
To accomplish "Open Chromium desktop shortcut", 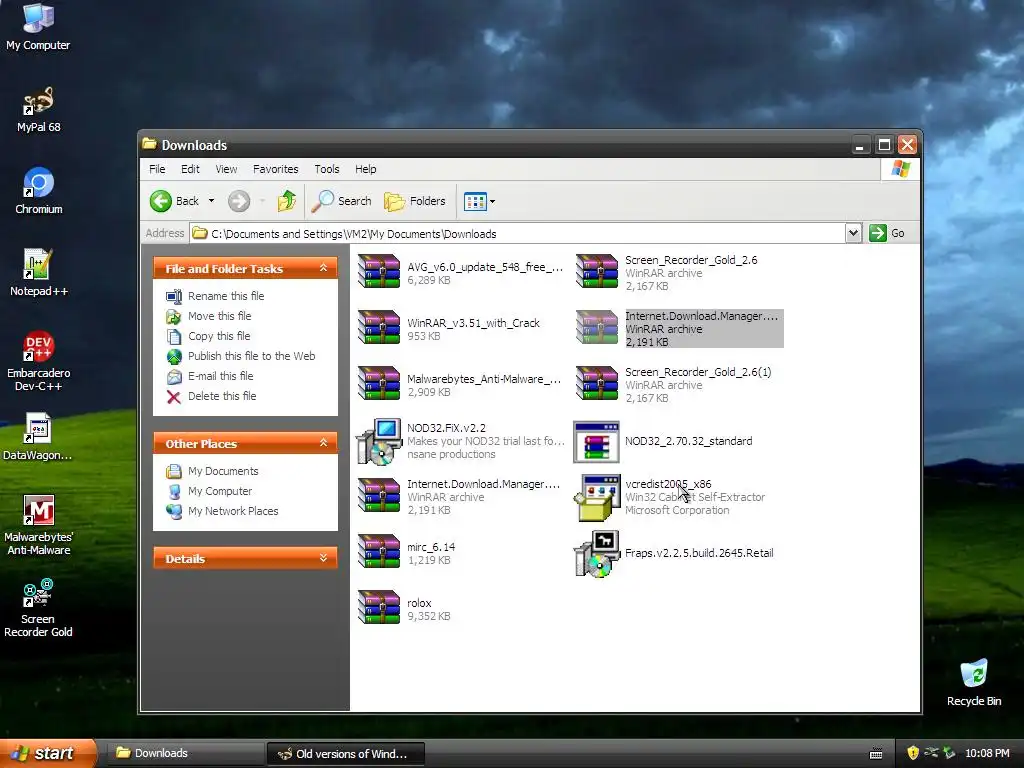I will pos(38,191).
